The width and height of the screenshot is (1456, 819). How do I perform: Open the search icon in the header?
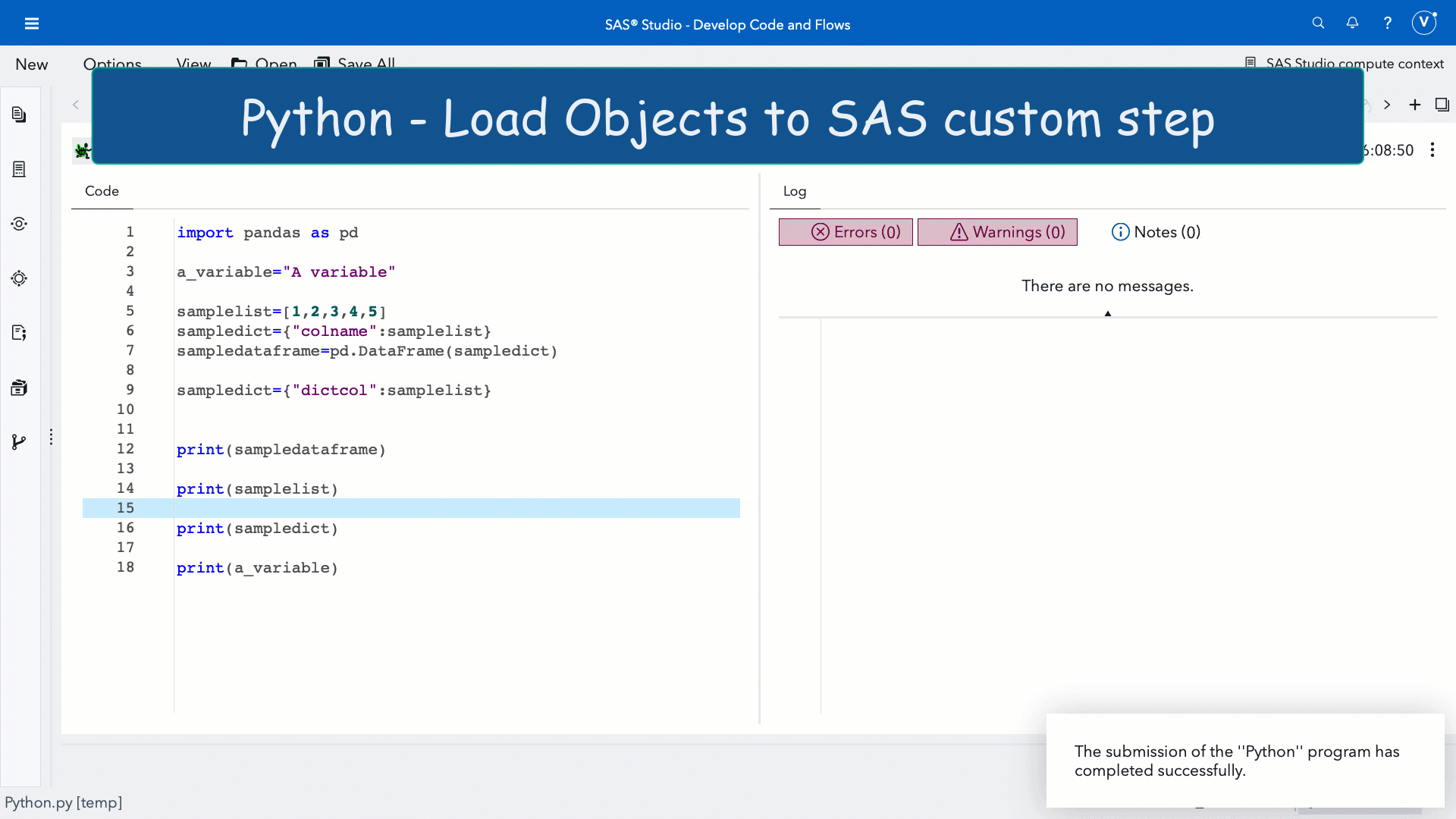click(x=1318, y=23)
